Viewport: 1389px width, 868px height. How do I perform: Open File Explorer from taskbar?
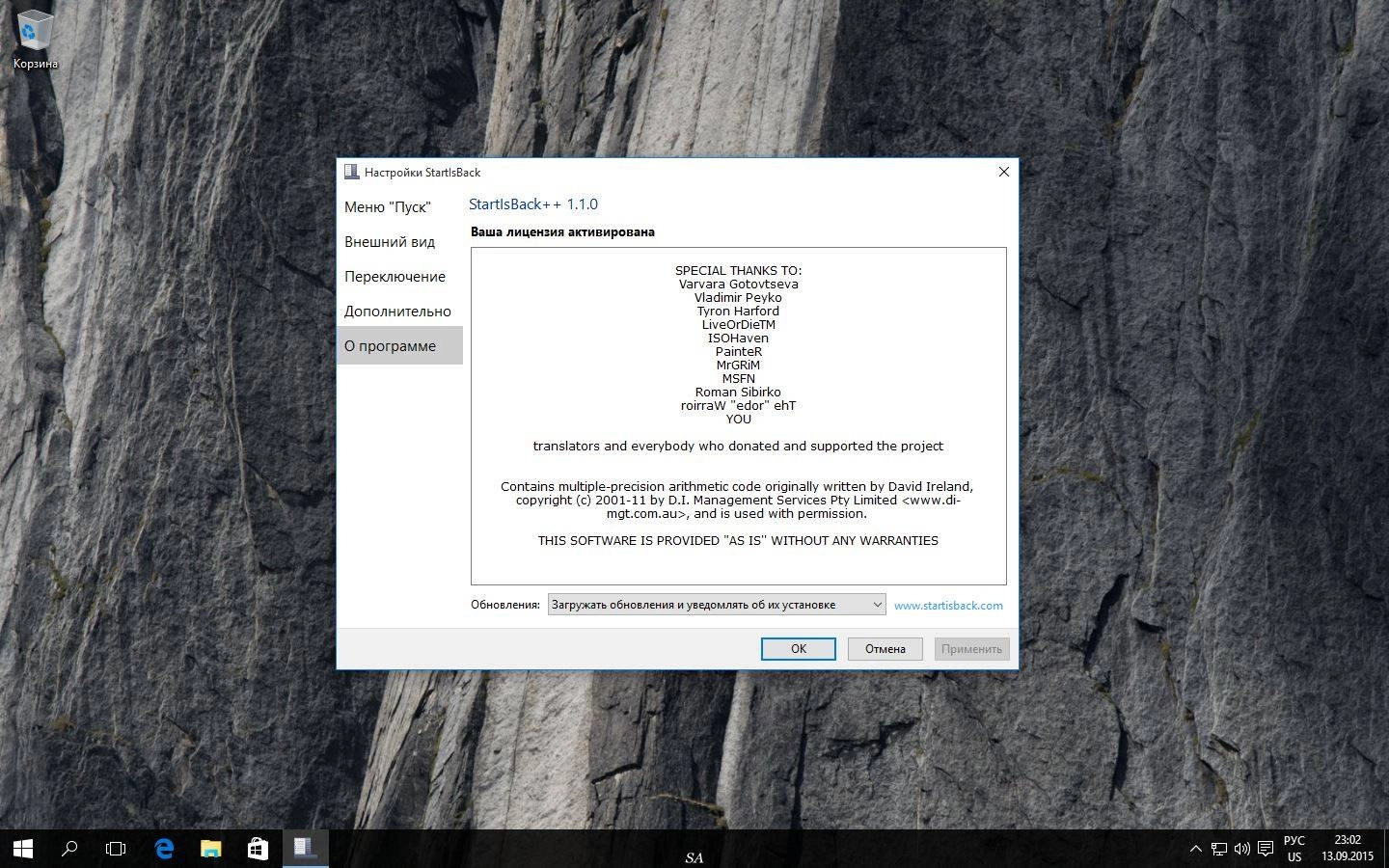pos(210,849)
